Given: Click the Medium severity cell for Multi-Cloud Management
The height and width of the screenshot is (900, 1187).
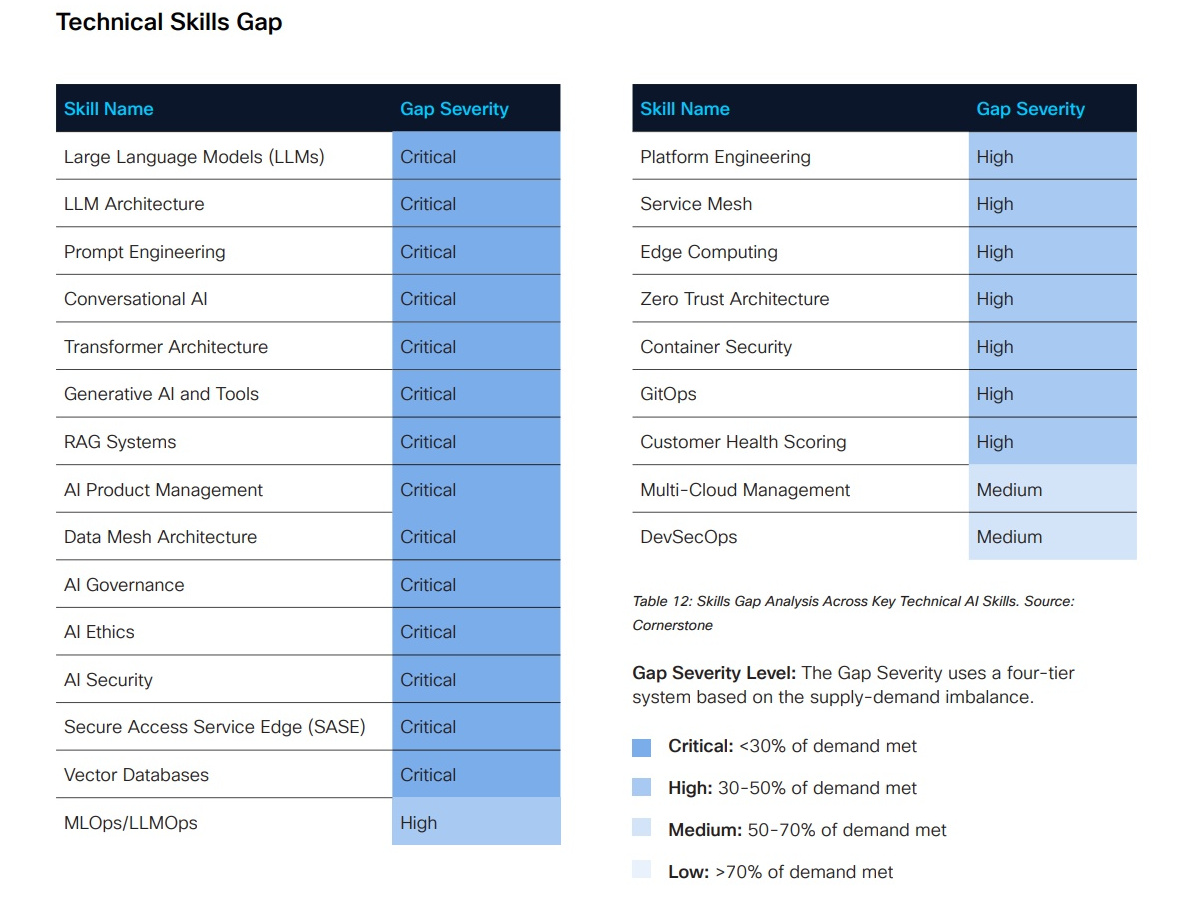Looking at the screenshot, I should (x=1051, y=490).
